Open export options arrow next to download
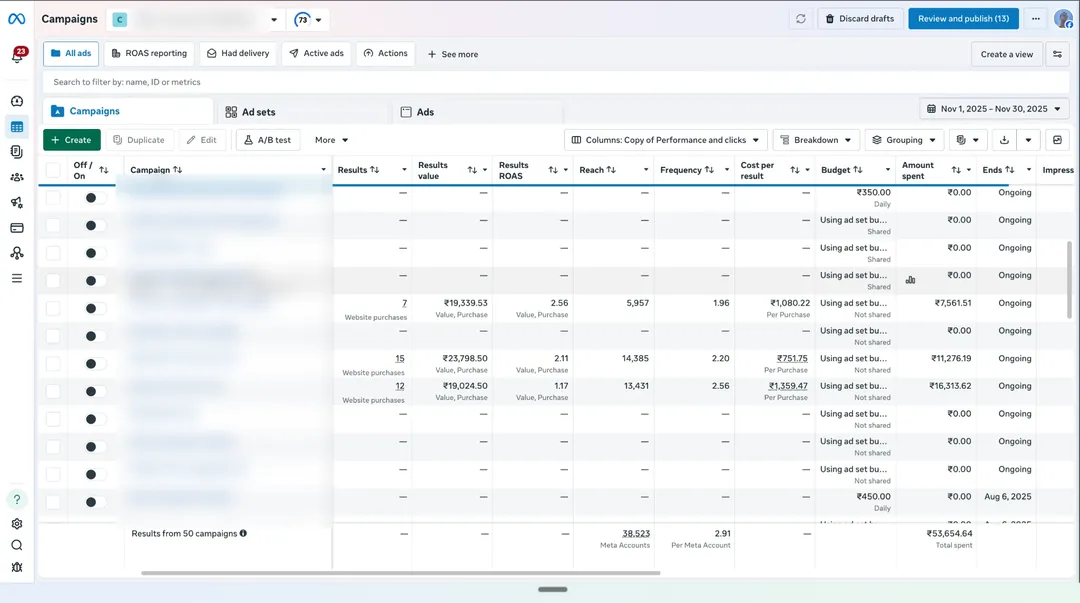 tap(1028, 140)
